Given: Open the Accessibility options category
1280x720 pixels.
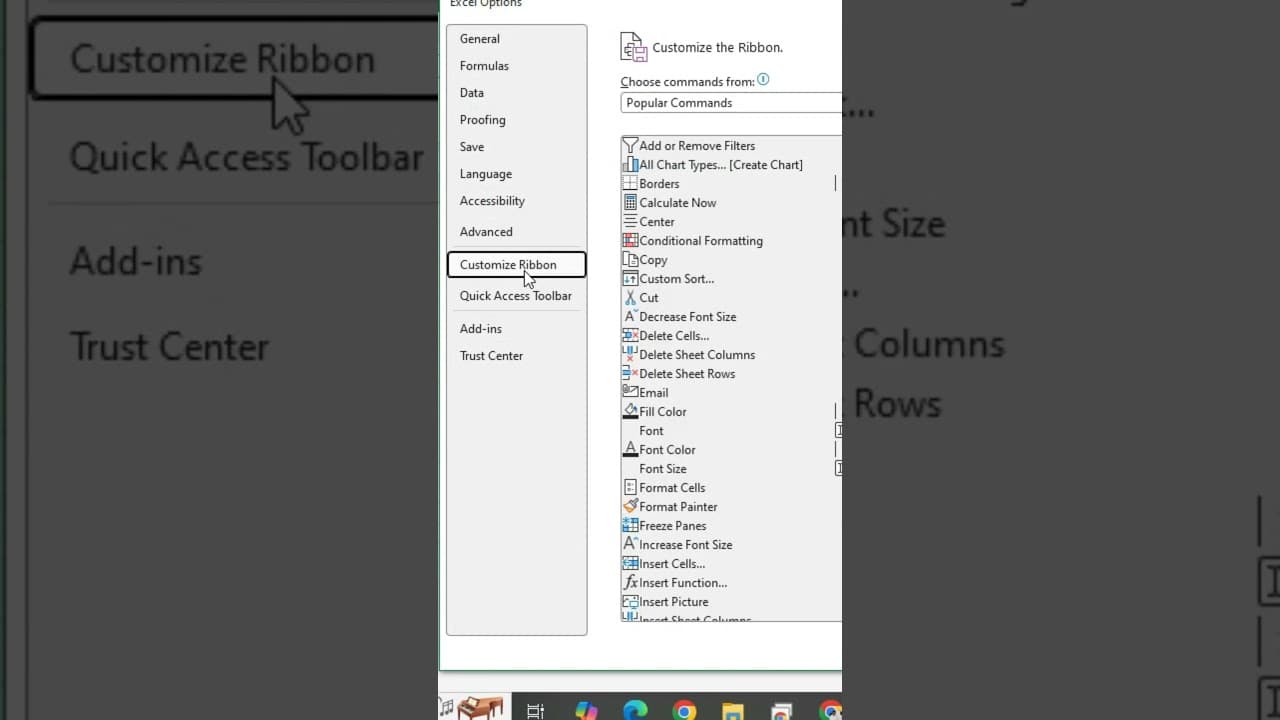Looking at the screenshot, I should 516,201.
